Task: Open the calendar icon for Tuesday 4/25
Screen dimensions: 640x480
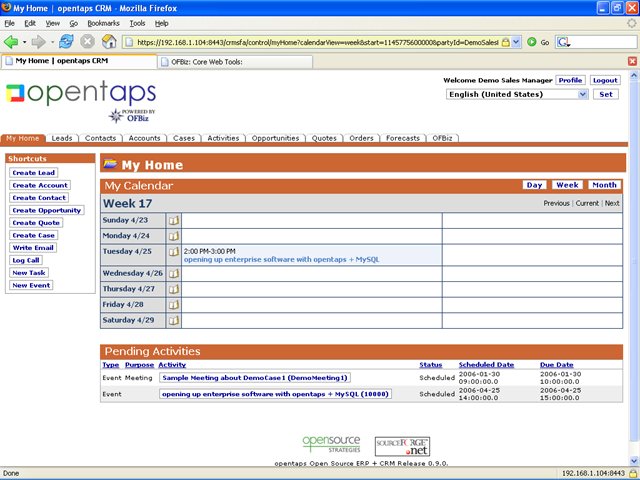Action: coord(173,253)
